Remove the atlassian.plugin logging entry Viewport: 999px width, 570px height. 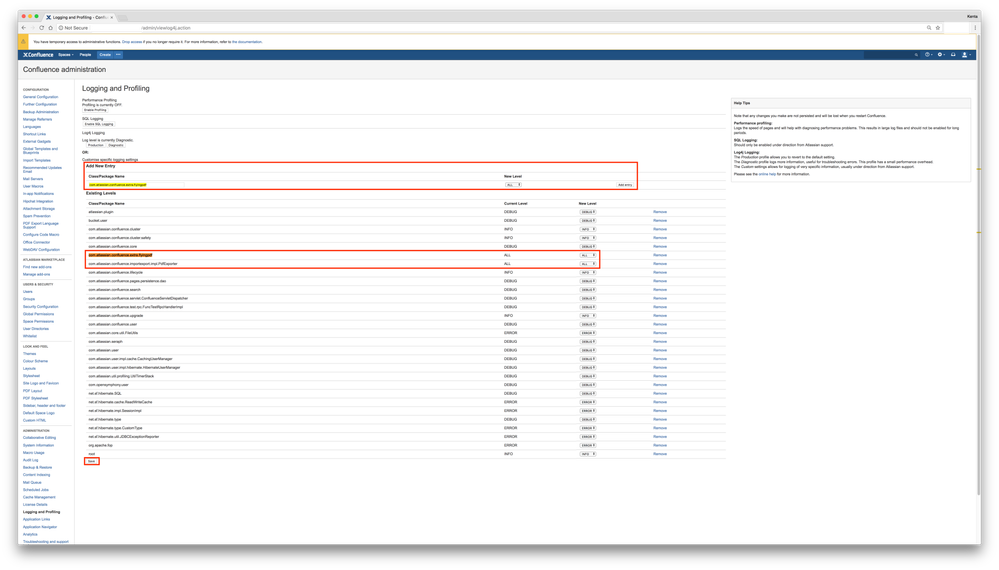pos(660,212)
